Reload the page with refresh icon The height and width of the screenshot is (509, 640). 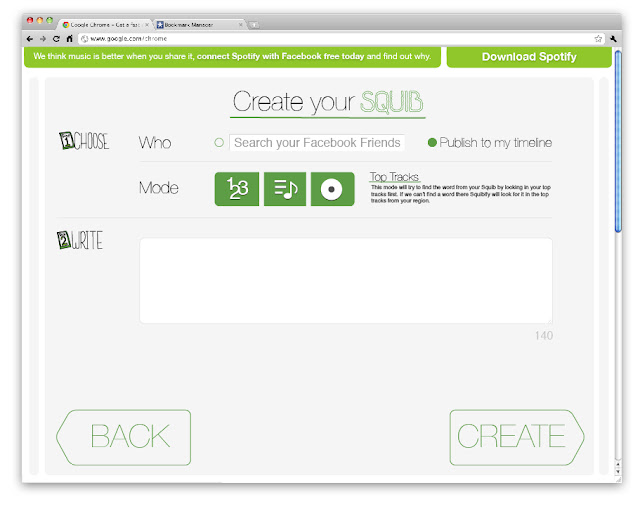click(56, 39)
